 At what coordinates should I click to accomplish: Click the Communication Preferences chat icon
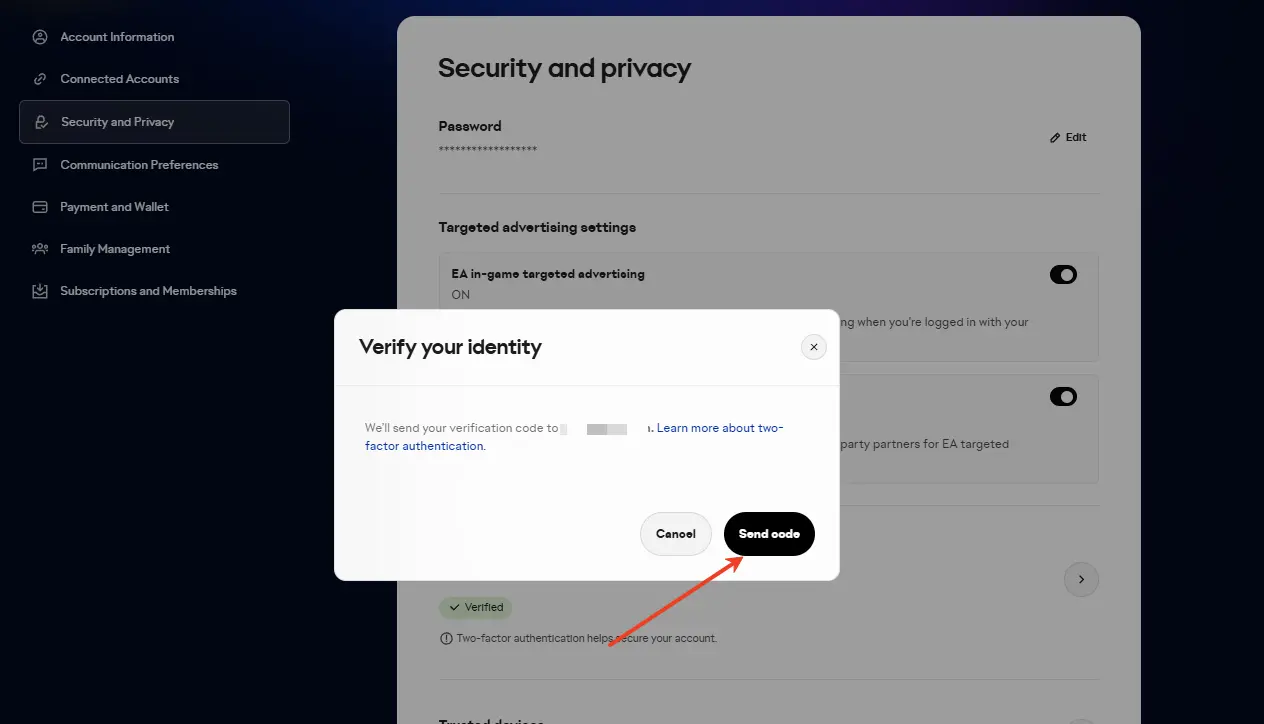40,165
